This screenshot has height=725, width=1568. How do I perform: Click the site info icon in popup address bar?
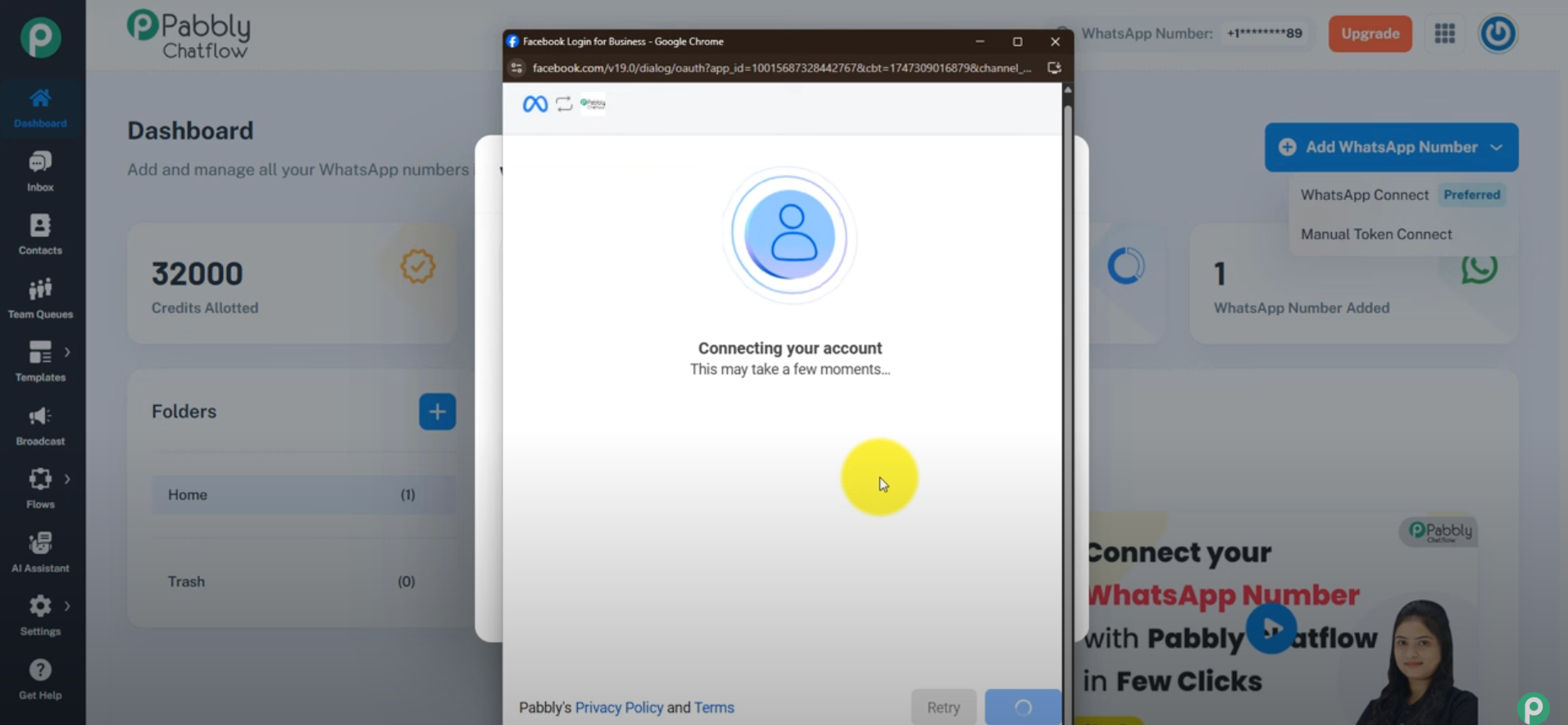(516, 68)
